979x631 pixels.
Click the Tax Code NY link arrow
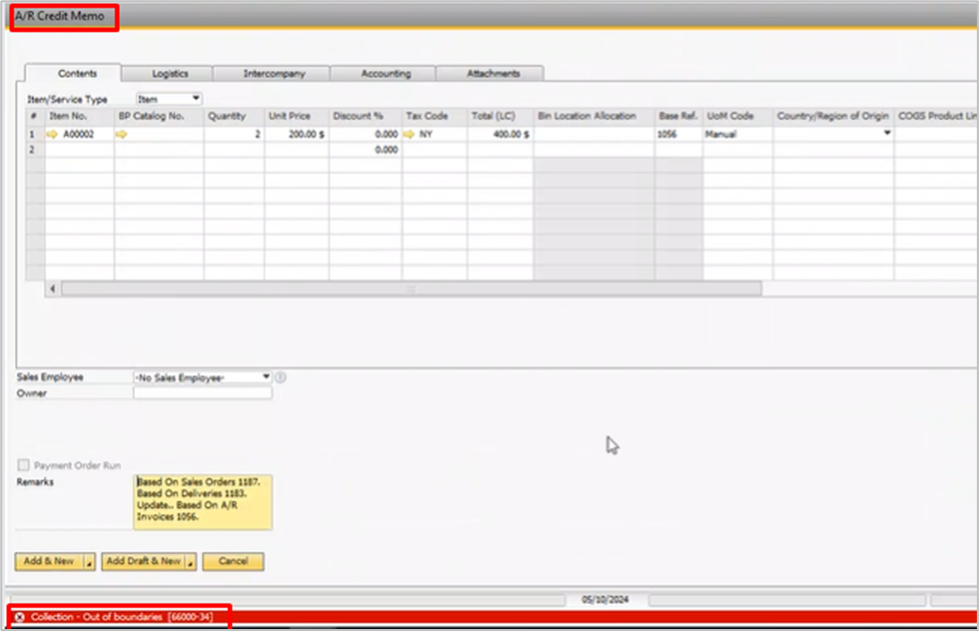409,134
